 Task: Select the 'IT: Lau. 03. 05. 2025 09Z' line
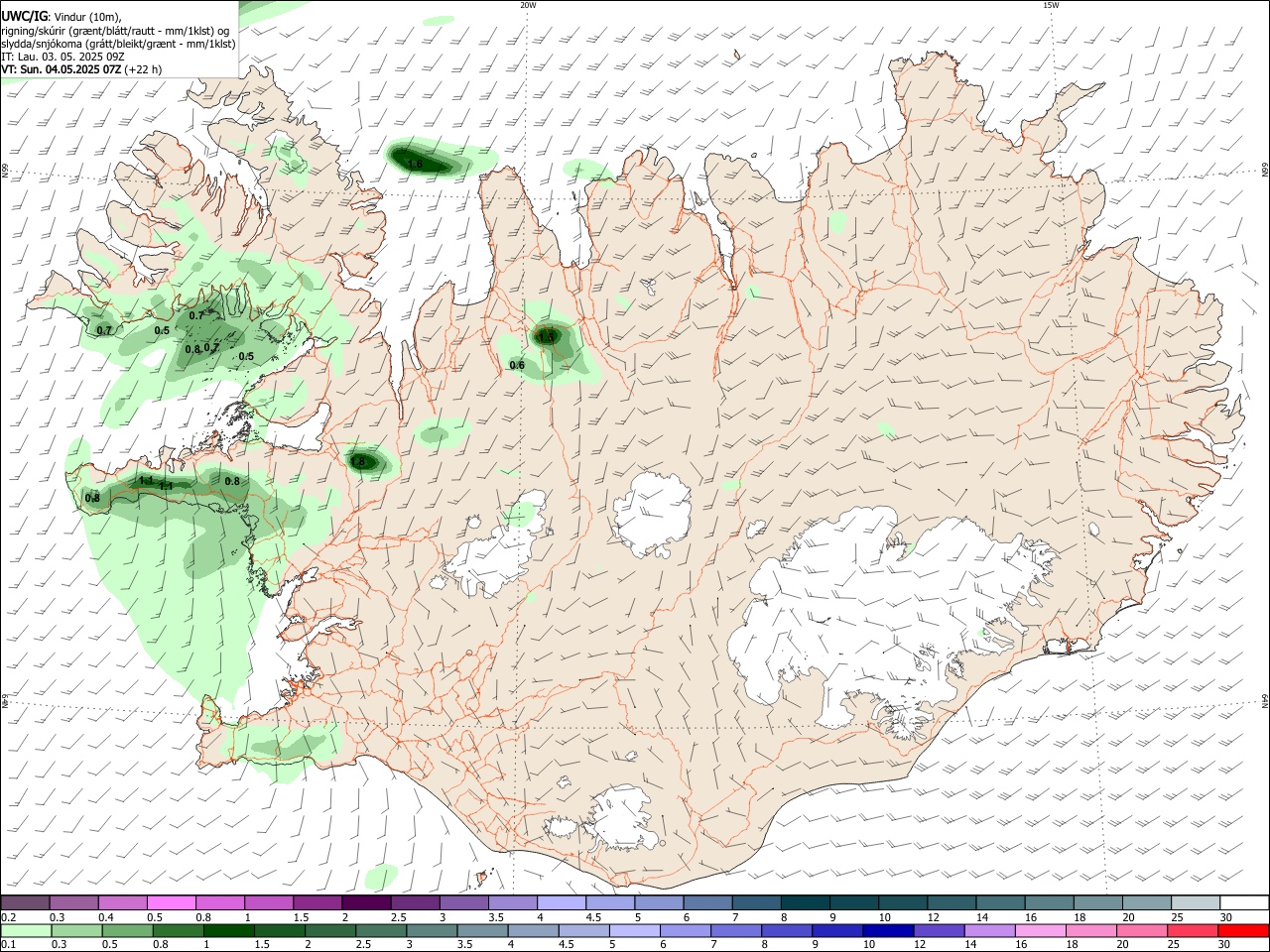63,57
